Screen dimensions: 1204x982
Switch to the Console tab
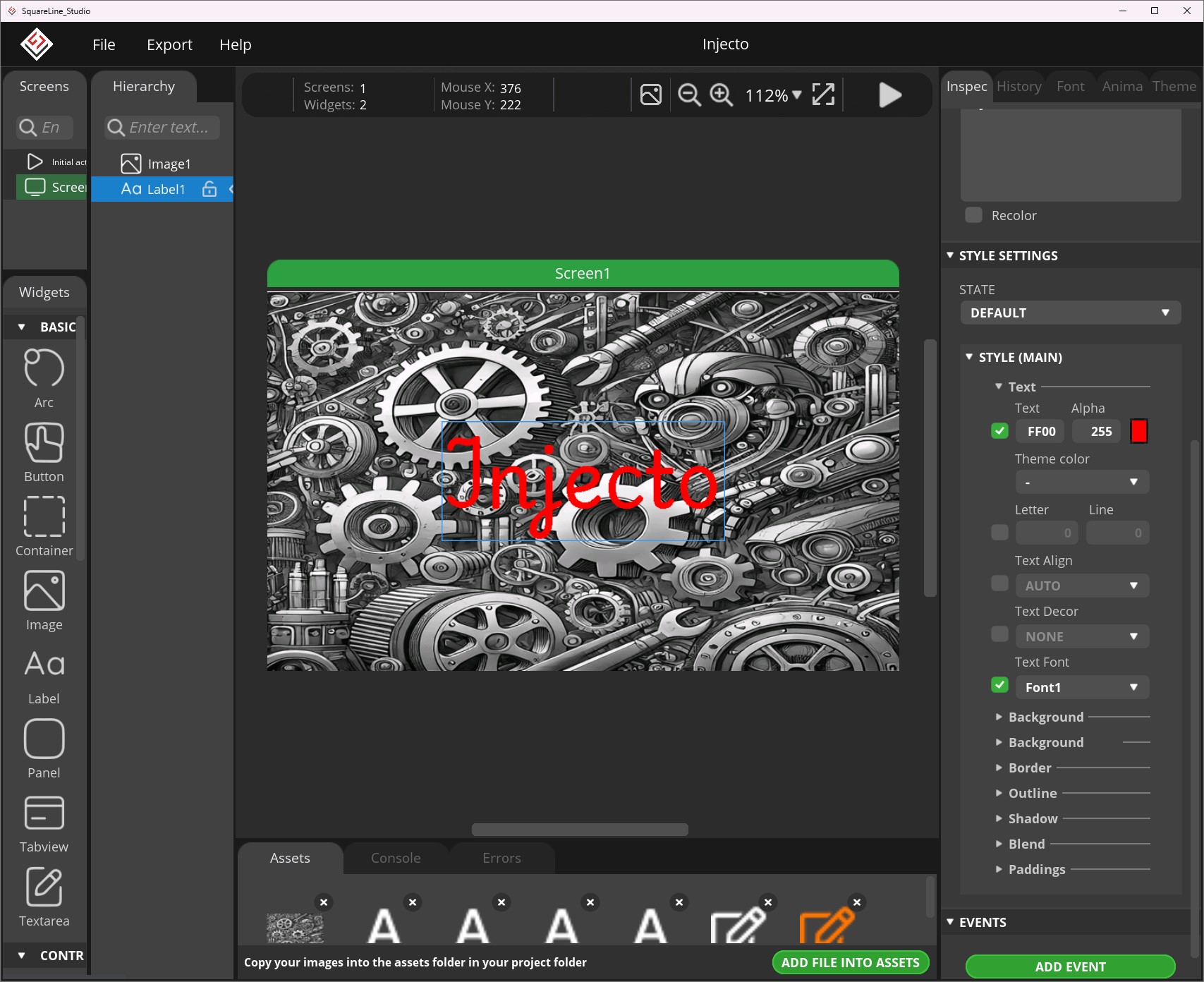(x=396, y=858)
